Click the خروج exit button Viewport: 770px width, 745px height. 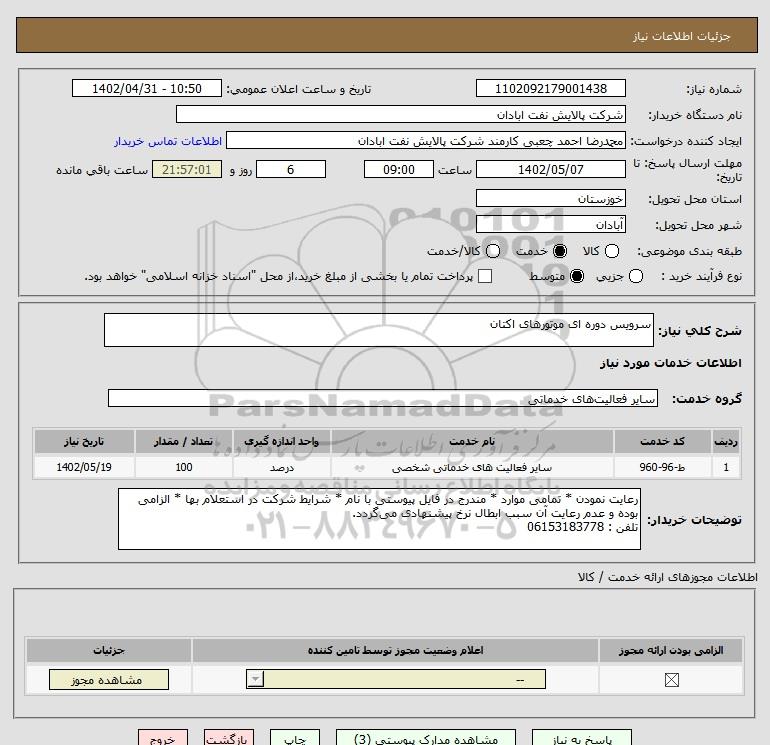162,740
